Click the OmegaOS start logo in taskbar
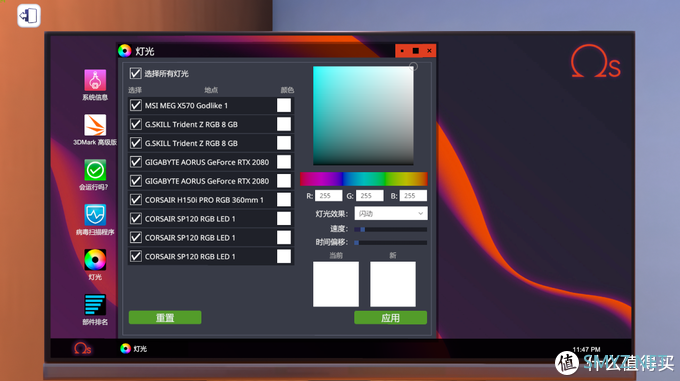 [82, 348]
